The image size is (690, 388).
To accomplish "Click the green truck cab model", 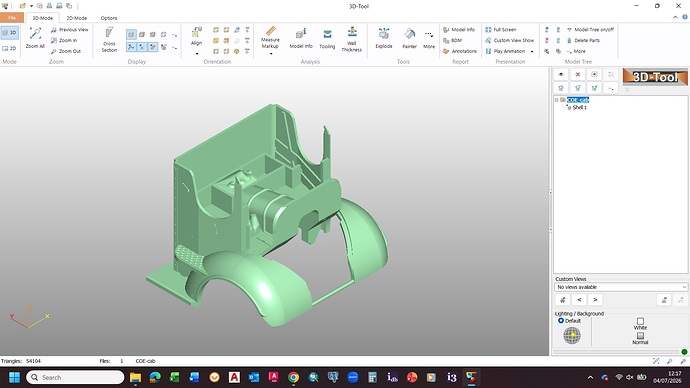I will tap(267, 216).
